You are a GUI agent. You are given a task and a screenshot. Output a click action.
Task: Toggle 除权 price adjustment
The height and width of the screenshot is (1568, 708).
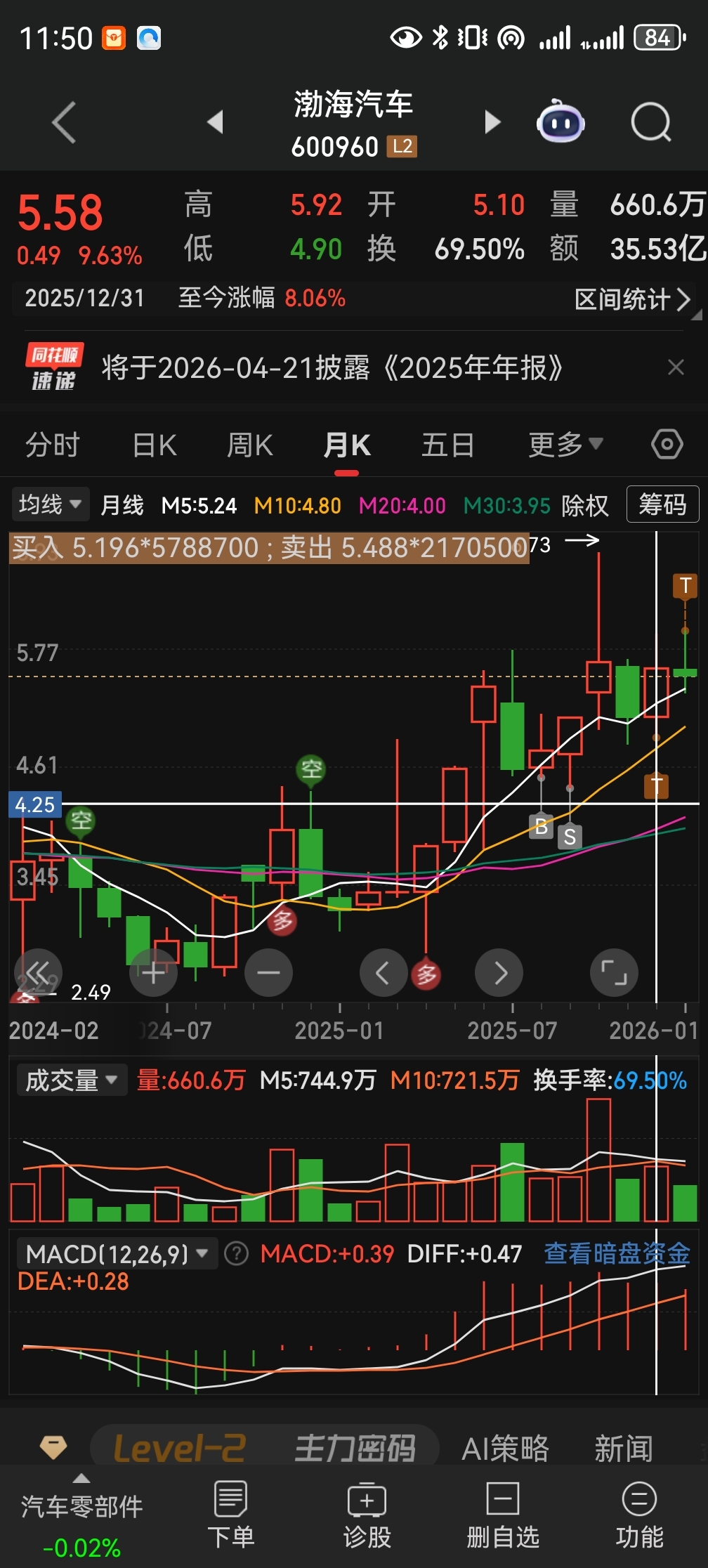(x=585, y=505)
